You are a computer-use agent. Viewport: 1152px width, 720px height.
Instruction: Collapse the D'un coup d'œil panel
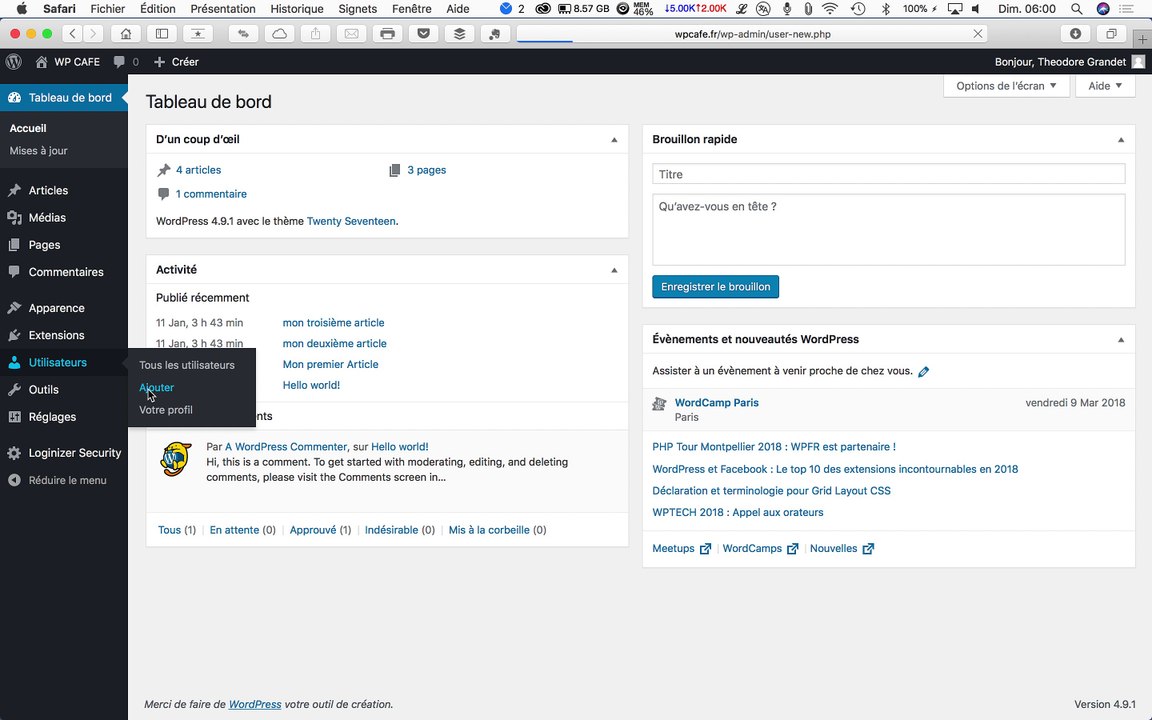click(614, 140)
